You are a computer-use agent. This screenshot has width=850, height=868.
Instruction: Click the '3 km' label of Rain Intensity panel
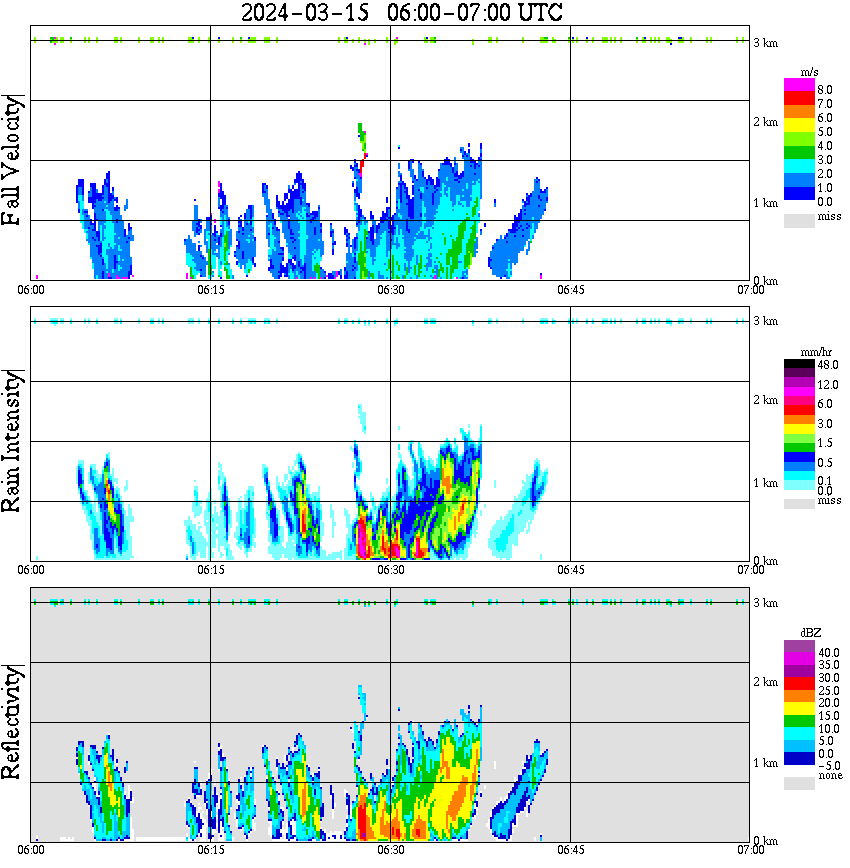[x=765, y=322]
